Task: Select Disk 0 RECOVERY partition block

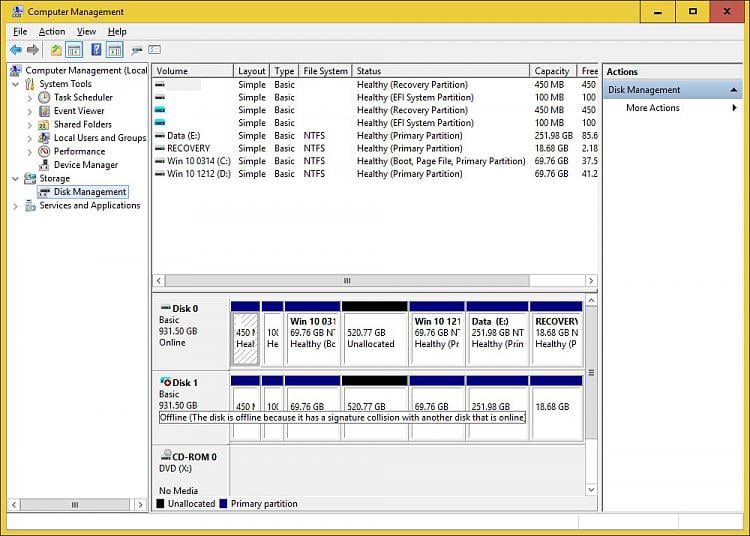Action: click(x=556, y=334)
